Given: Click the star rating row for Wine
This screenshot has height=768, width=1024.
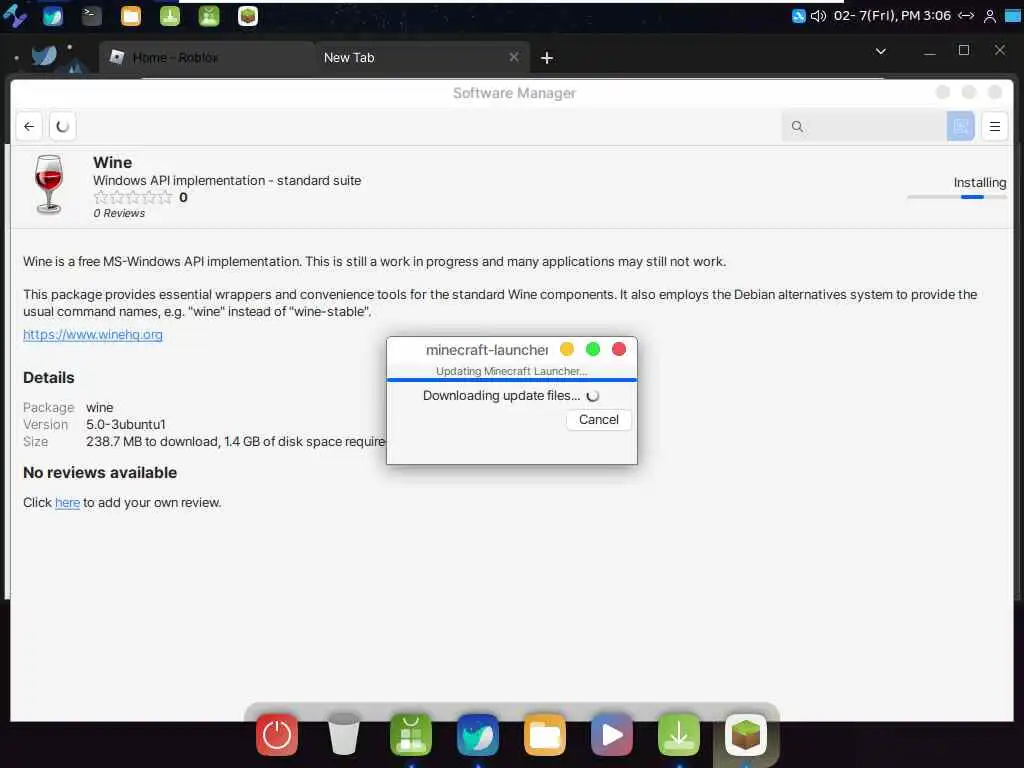Looking at the screenshot, I should 133,197.
